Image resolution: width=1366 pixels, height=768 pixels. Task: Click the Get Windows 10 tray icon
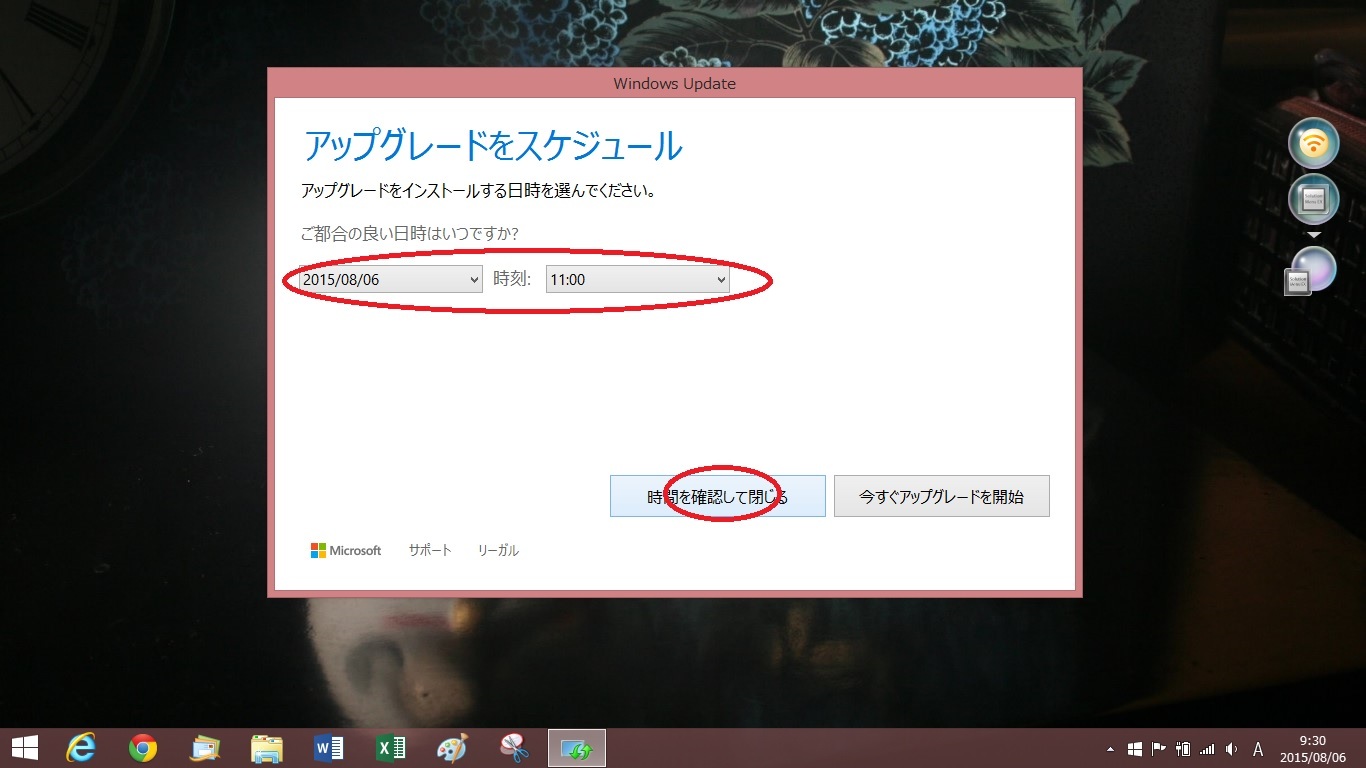1135,749
